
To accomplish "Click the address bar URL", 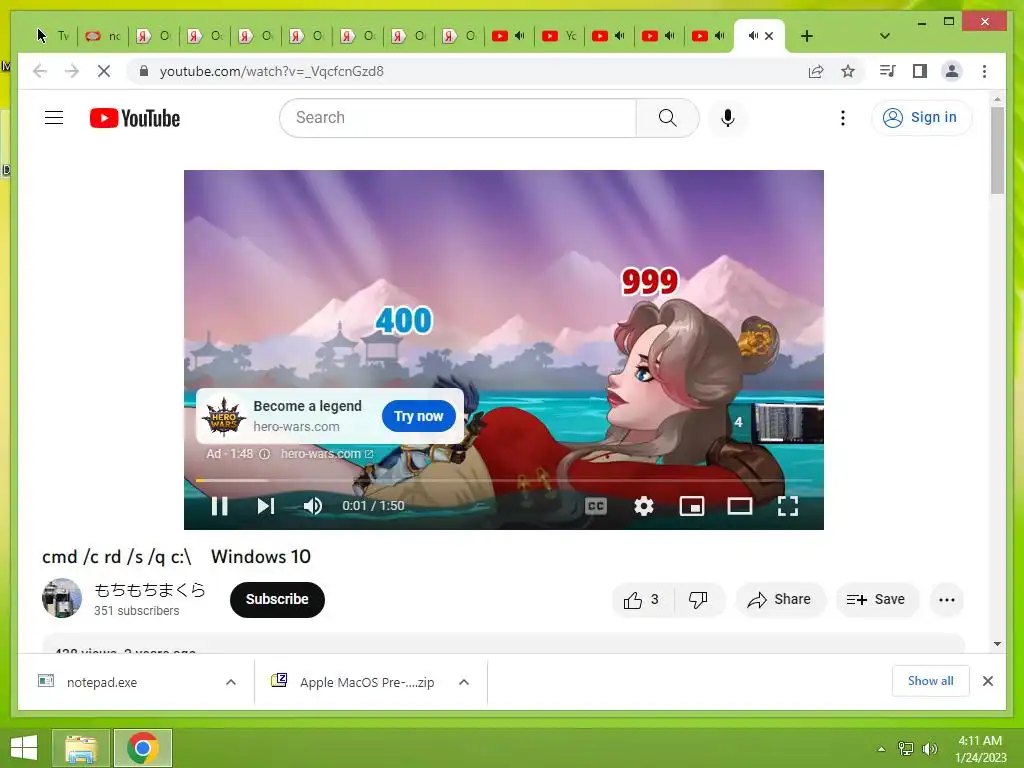I will (x=272, y=71).
